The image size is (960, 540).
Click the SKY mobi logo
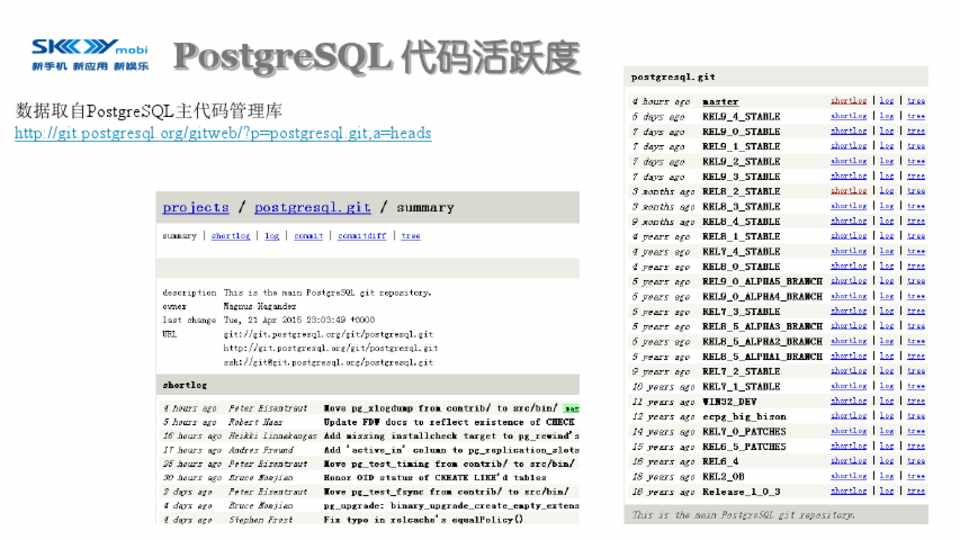(x=89, y=54)
